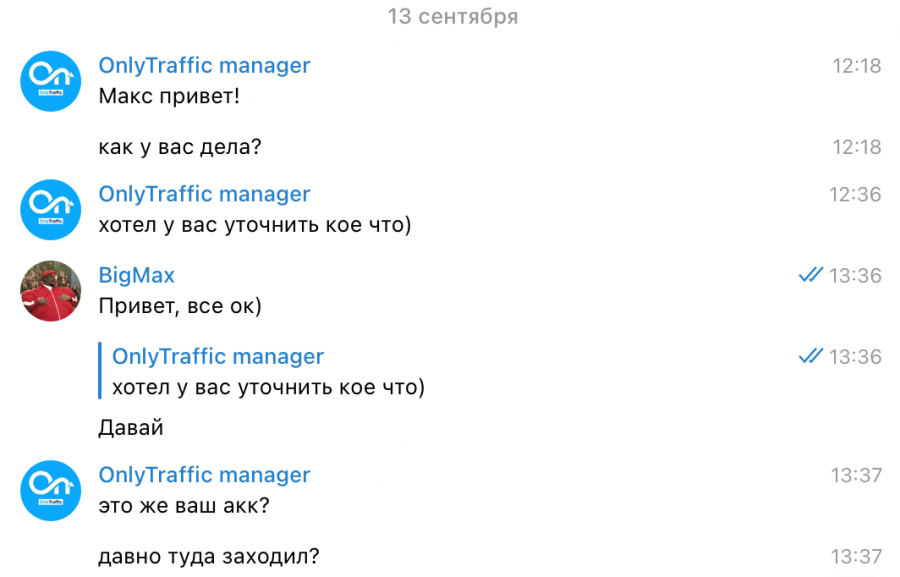Click OnlyTraffic manager name at 13:37 message

204,475
